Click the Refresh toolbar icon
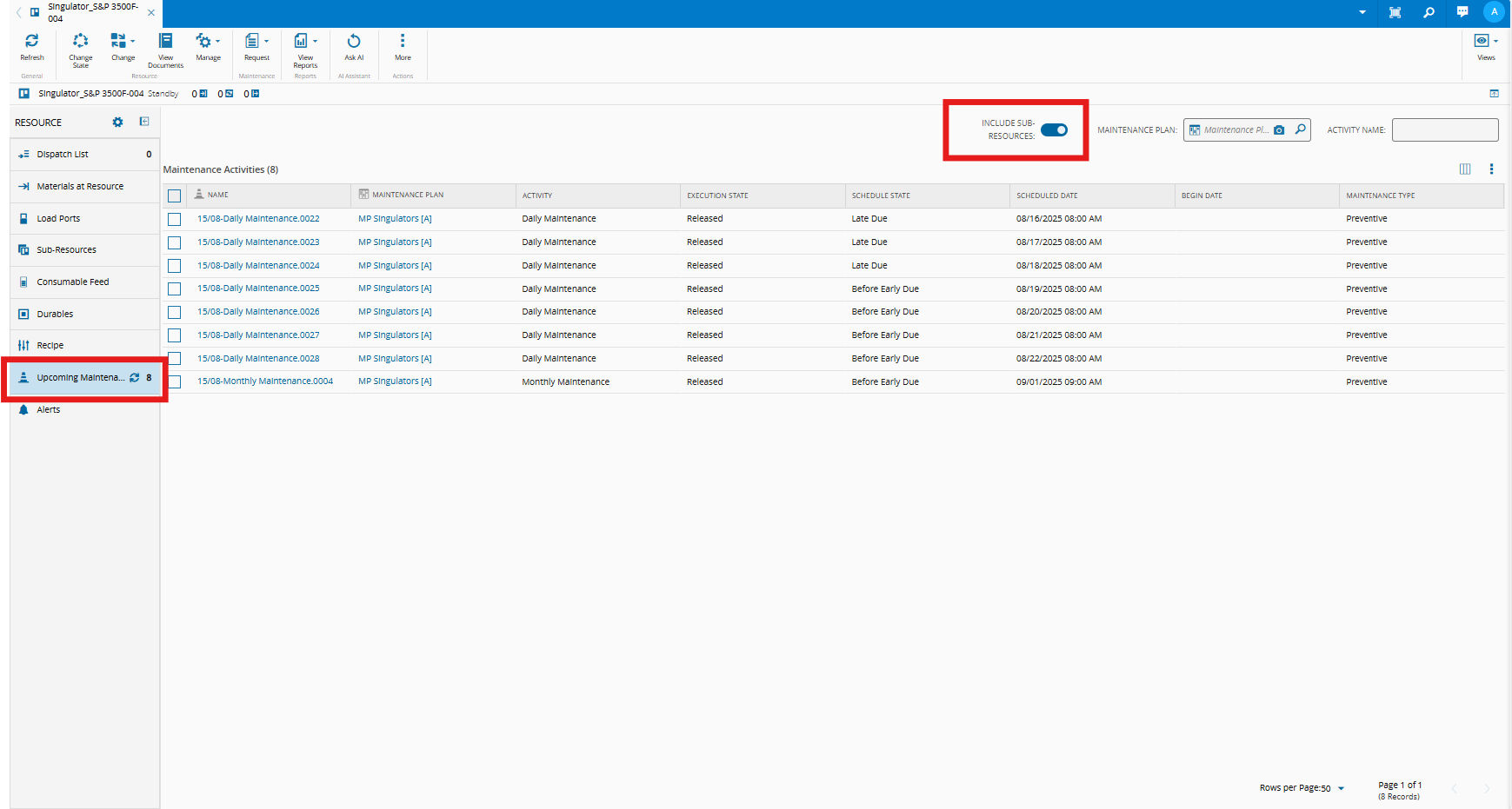The width and height of the screenshot is (1512, 809). coord(32,42)
